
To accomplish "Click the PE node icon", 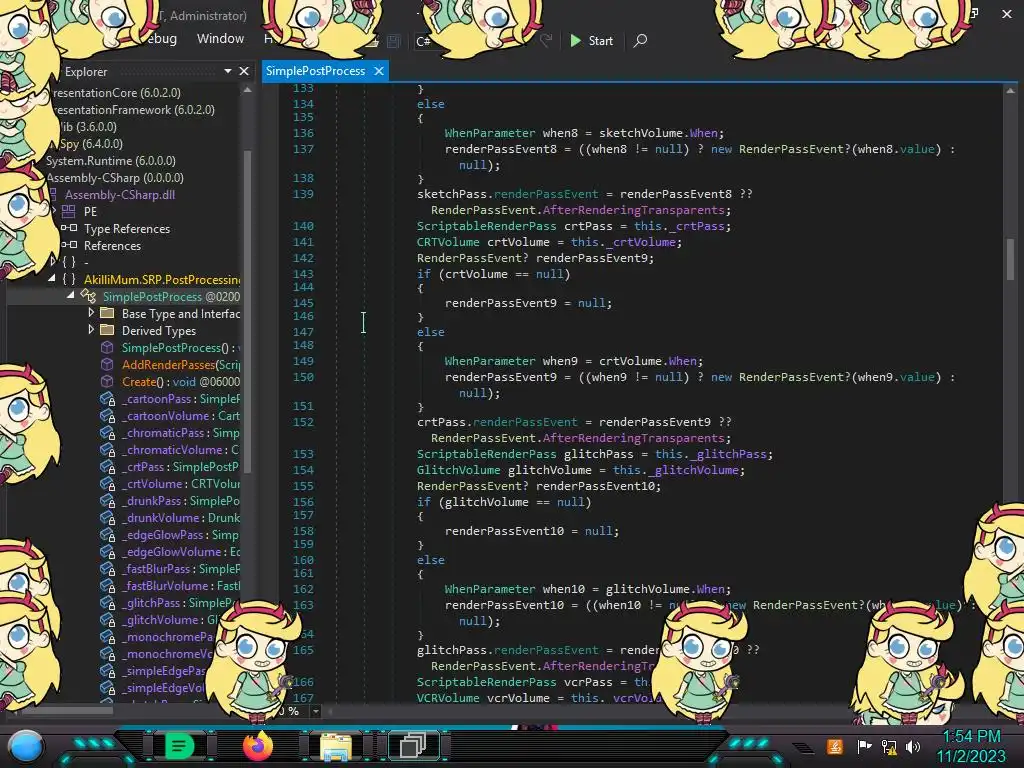I will 69,212.
